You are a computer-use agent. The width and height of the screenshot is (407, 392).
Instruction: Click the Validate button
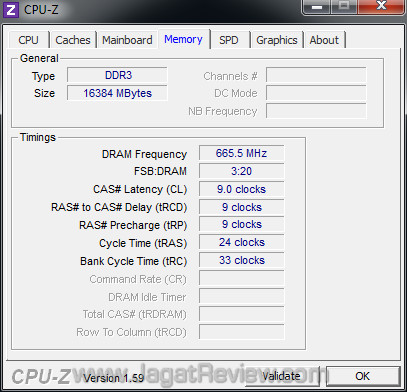pos(282,376)
